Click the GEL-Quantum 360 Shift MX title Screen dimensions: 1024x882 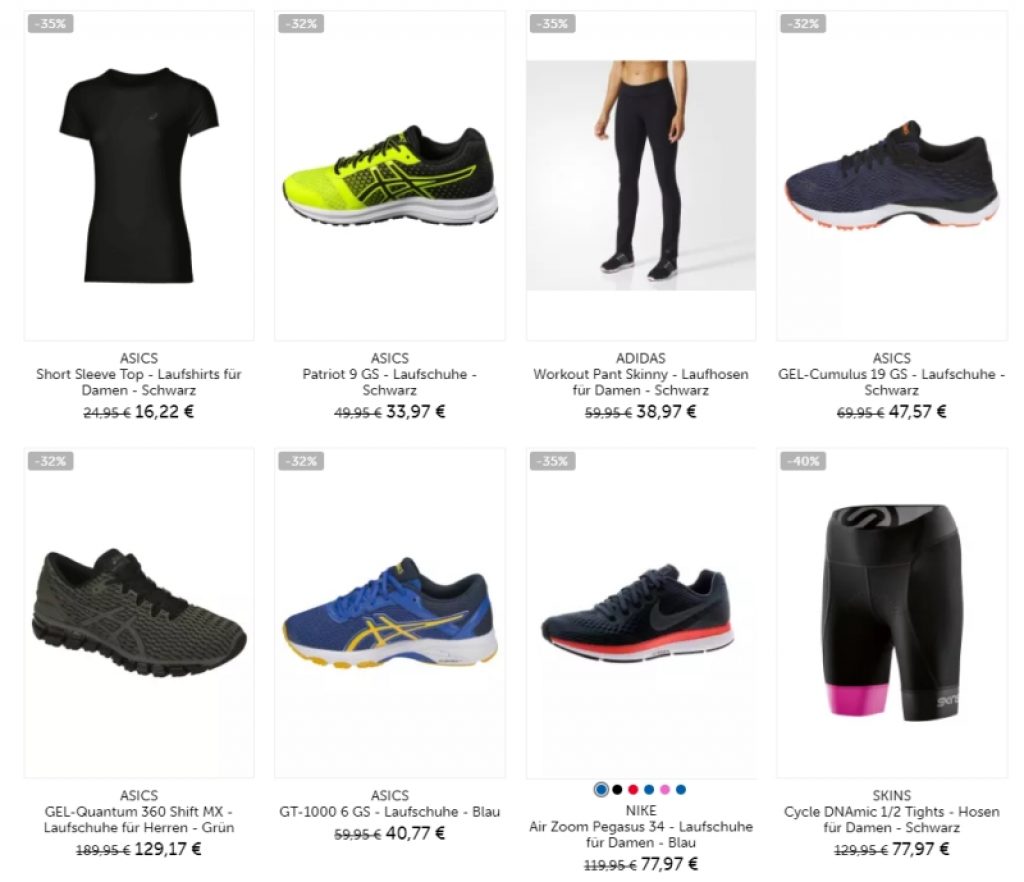[139, 819]
